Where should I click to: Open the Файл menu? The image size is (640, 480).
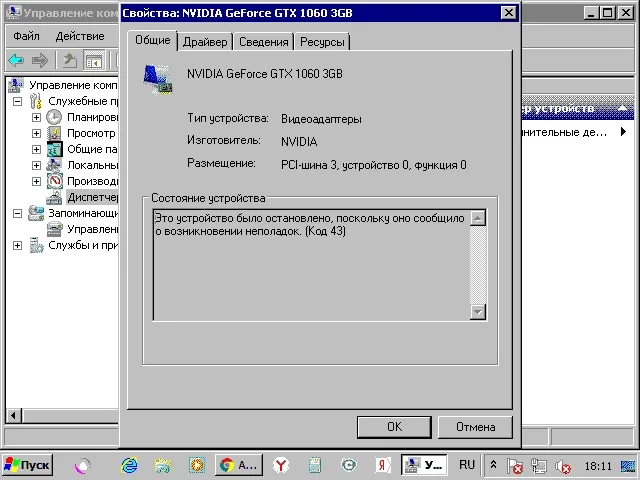click(26, 36)
